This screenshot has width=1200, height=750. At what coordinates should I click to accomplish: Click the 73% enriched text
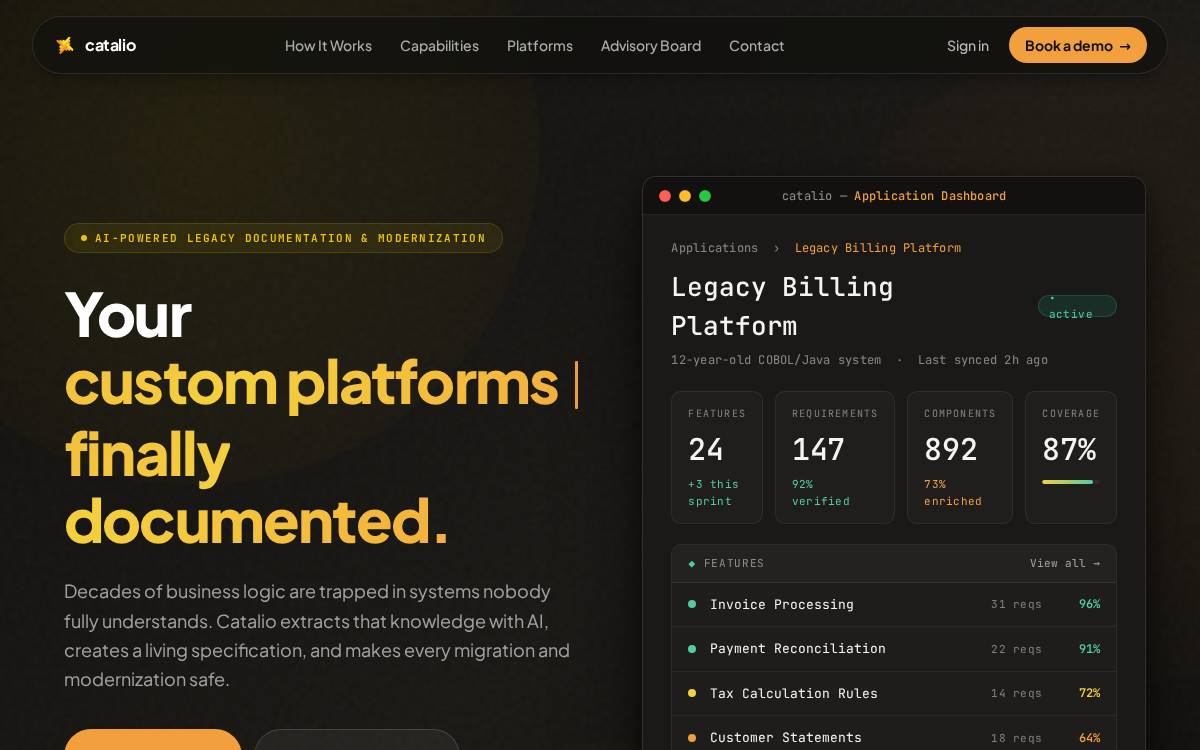coord(953,493)
